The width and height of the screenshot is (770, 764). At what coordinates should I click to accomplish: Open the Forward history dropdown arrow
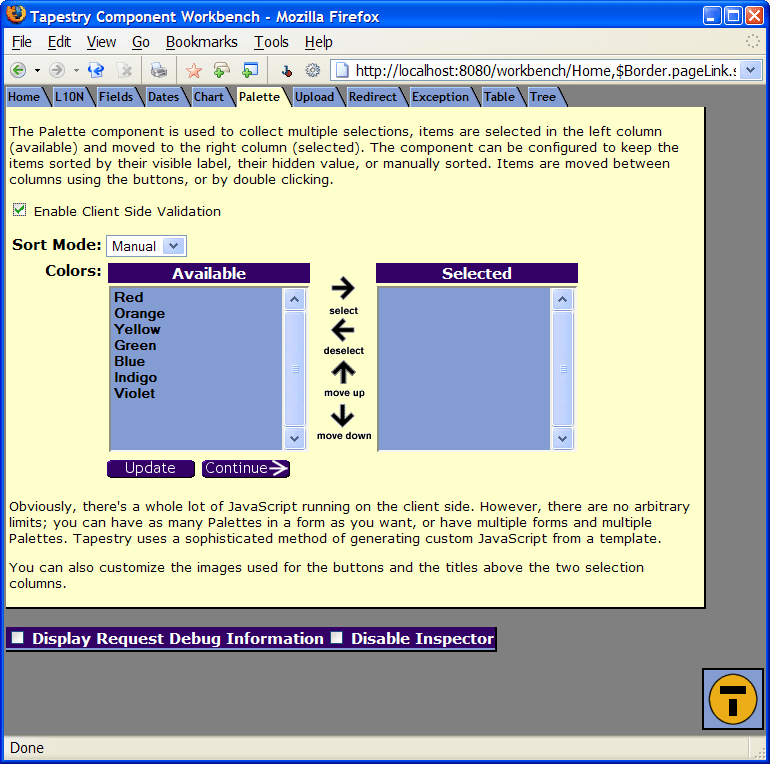point(76,70)
